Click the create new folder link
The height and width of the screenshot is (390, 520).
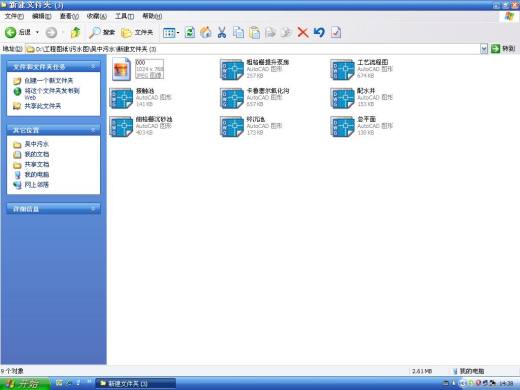(x=49, y=80)
